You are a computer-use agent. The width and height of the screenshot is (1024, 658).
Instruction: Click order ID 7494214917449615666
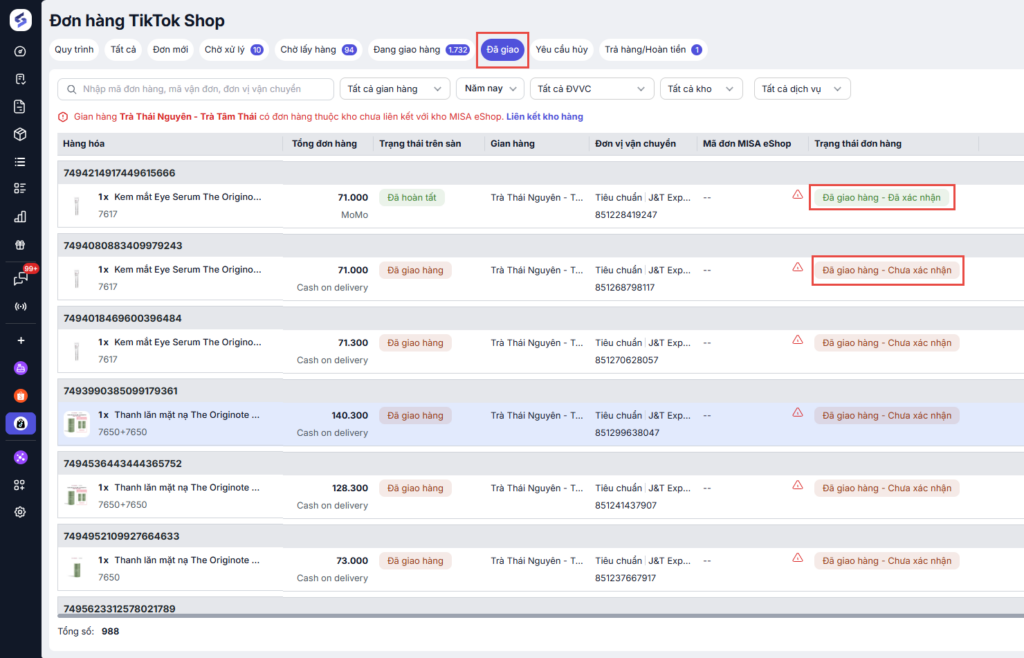120,173
